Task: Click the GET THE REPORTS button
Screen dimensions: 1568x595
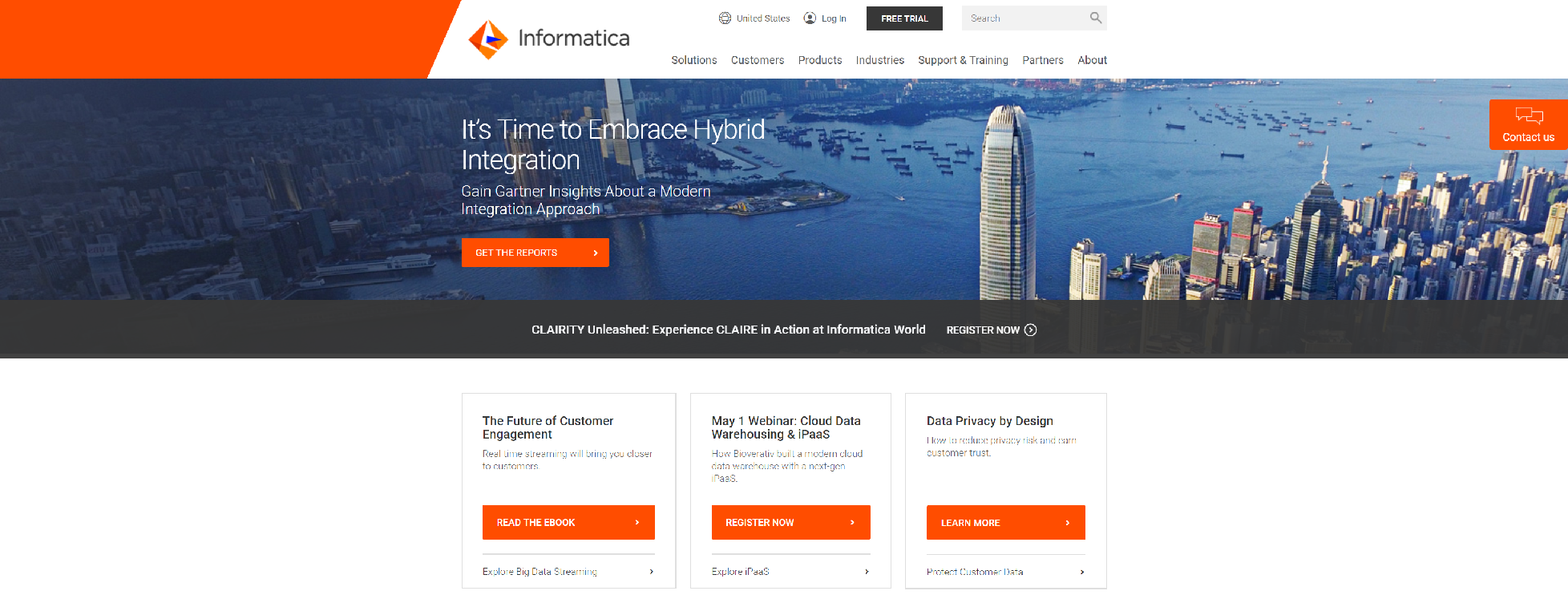Action: (535, 253)
